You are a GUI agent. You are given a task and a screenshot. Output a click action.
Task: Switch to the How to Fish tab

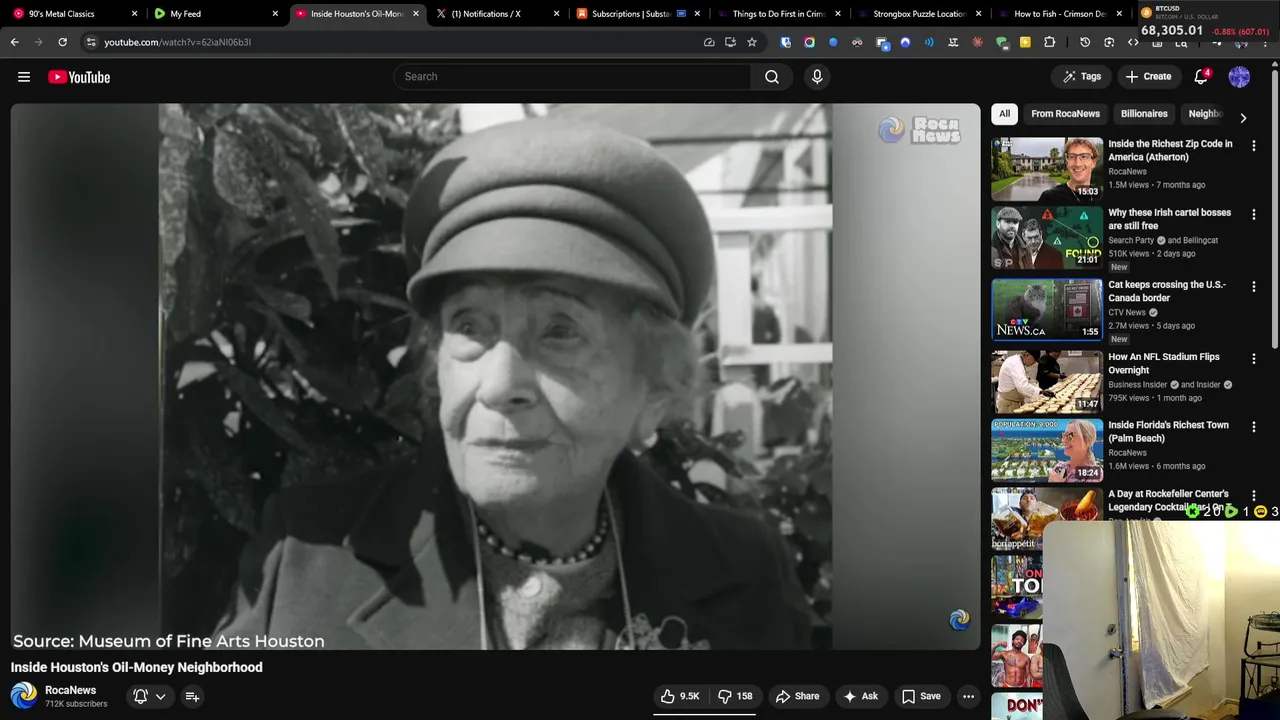pyautogui.click(x=1060, y=14)
